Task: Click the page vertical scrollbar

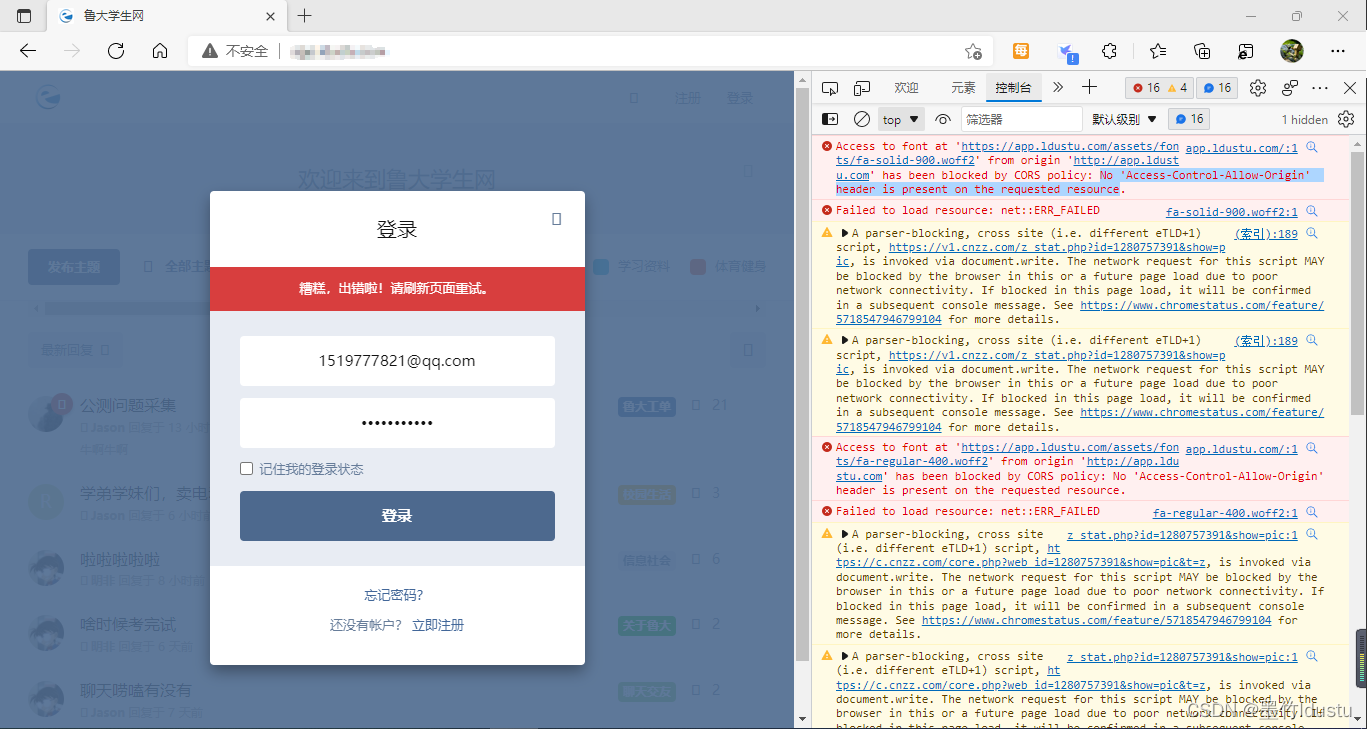Action: click(802, 373)
